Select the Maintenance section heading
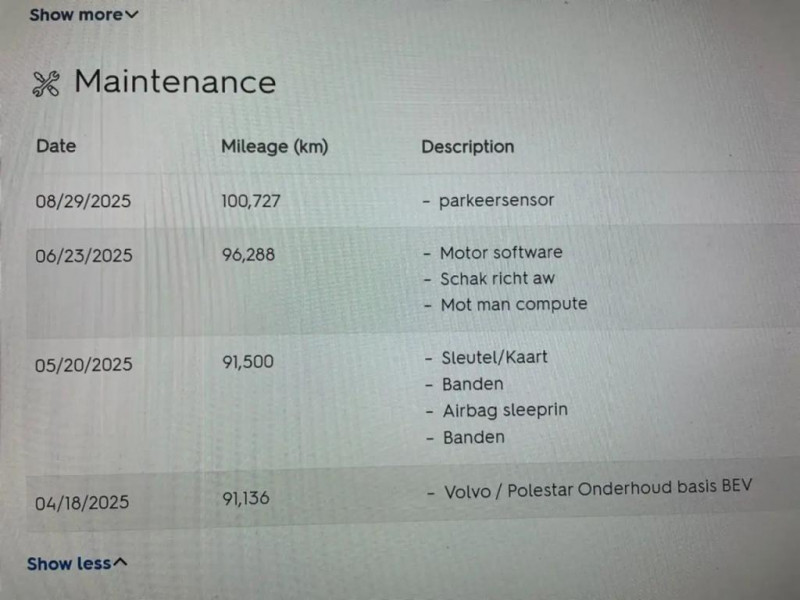800x600 pixels. point(175,82)
